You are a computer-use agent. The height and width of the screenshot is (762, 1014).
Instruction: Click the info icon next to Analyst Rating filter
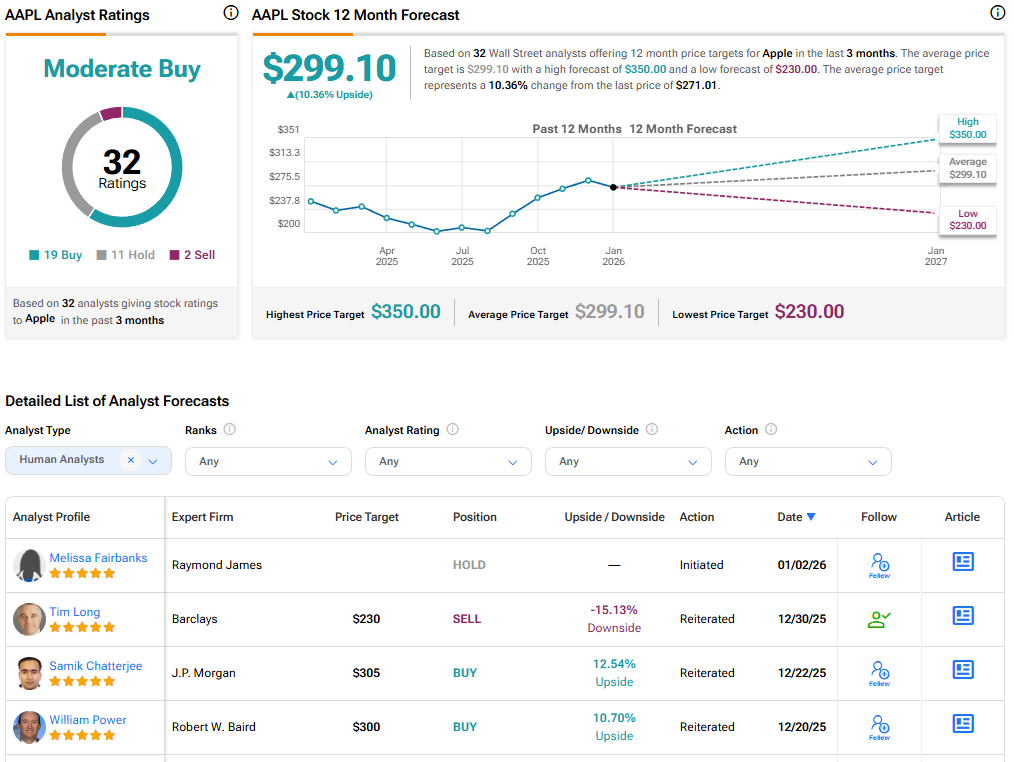[451, 429]
